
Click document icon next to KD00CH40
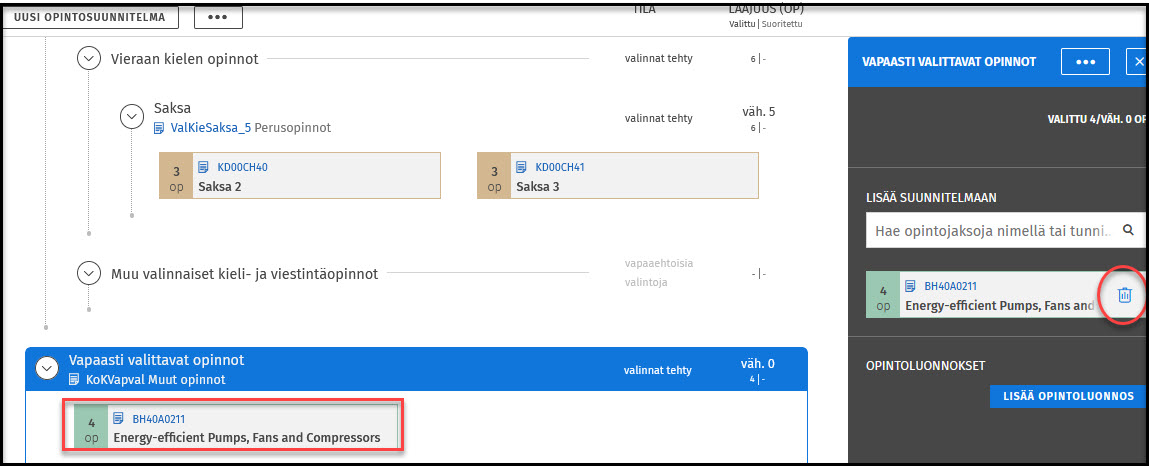click(203, 167)
